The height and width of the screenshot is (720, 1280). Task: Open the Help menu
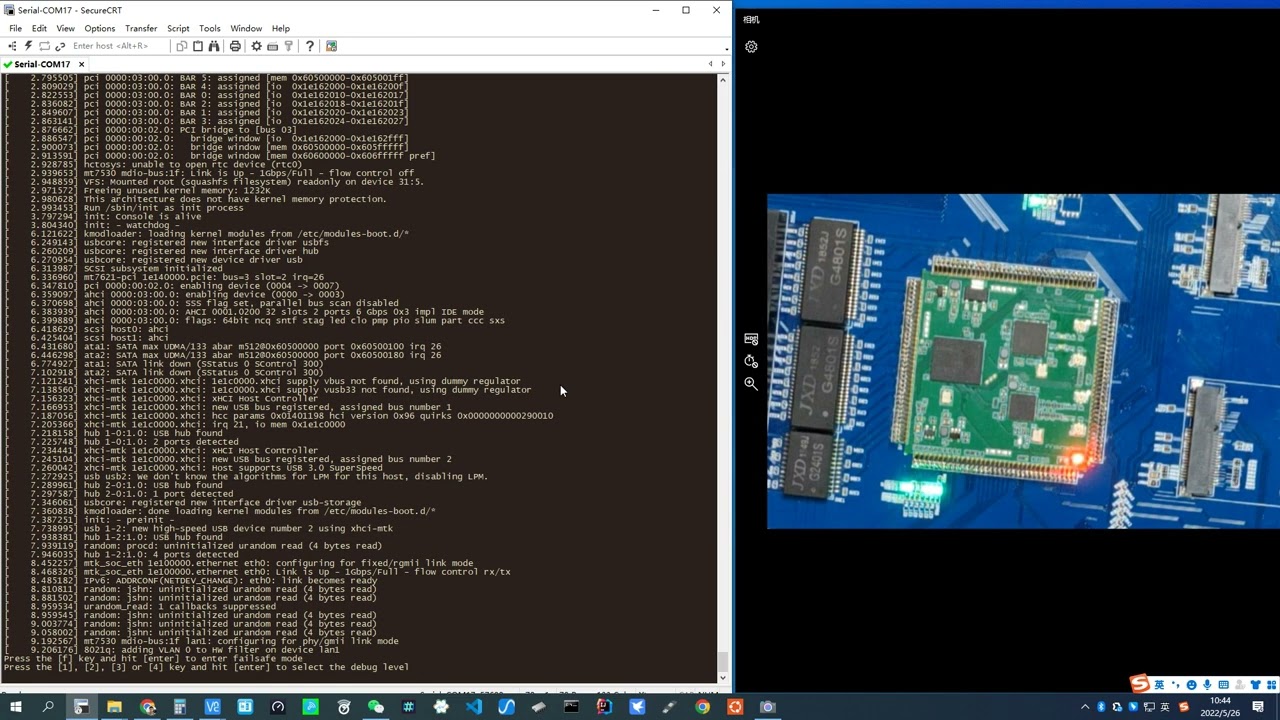281,28
